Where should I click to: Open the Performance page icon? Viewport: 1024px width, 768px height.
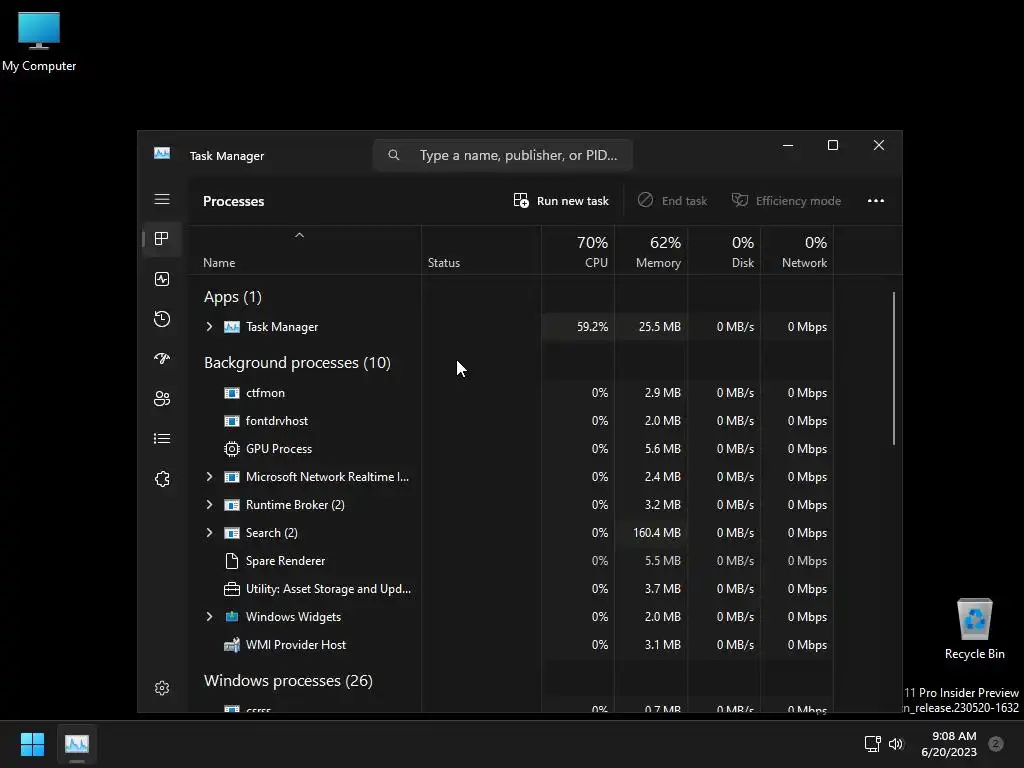click(162, 279)
